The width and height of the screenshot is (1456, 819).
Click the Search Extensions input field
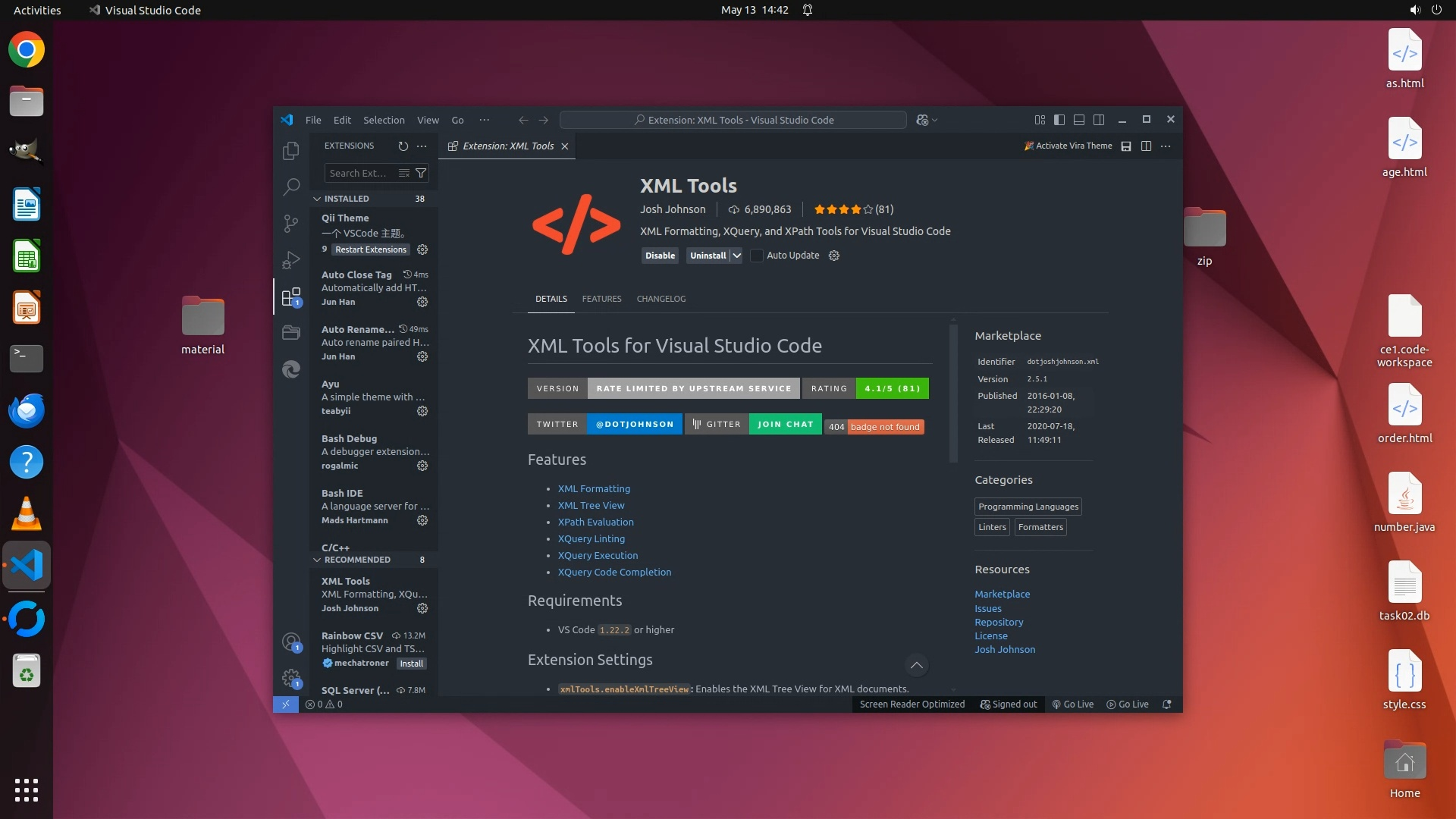click(x=359, y=173)
